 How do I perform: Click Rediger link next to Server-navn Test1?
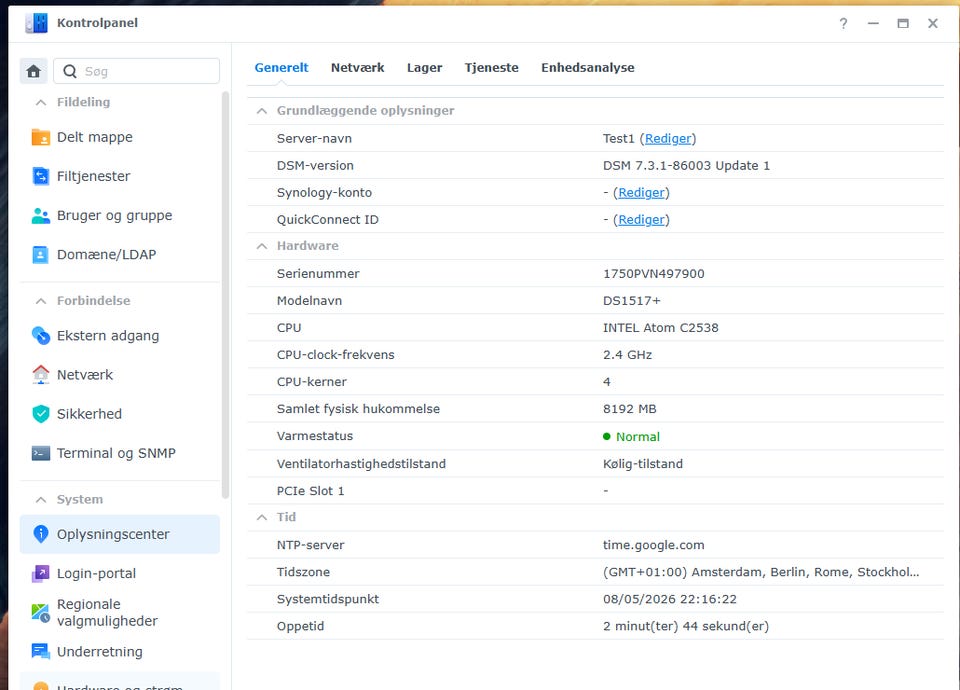pos(668,138)
